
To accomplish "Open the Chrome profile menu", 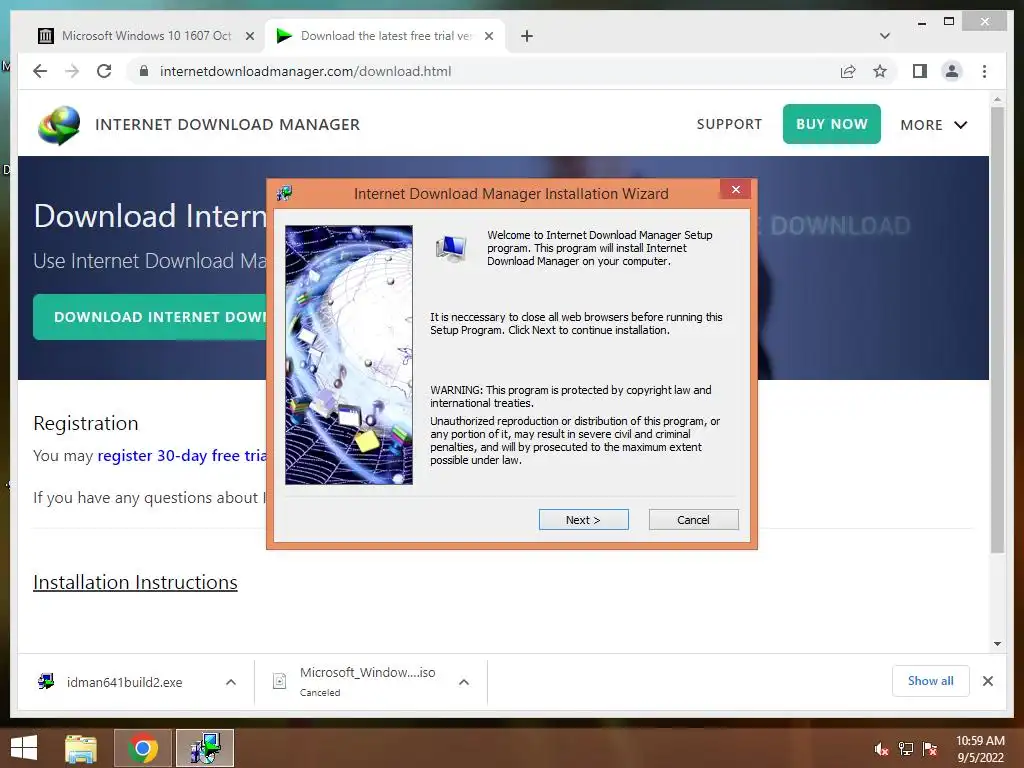I will tap(952, 71).
